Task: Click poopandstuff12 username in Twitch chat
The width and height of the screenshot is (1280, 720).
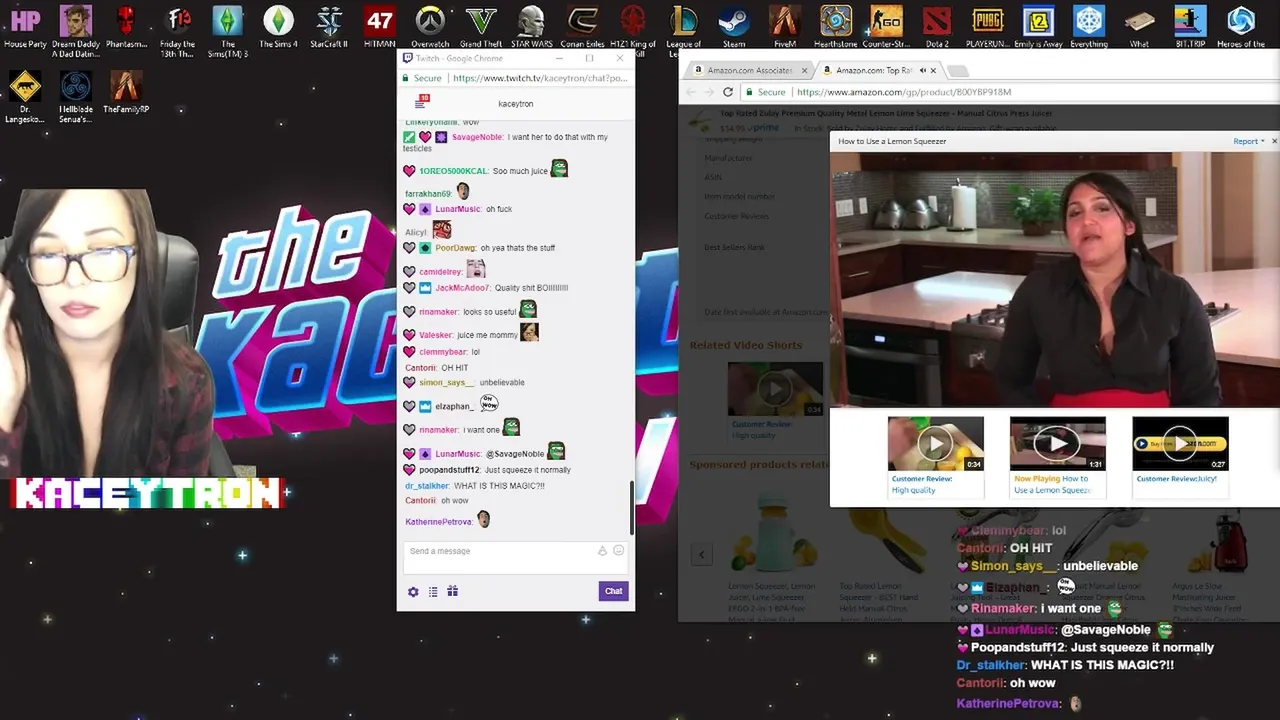Action: pyautogui.click(x=449, y=470)
